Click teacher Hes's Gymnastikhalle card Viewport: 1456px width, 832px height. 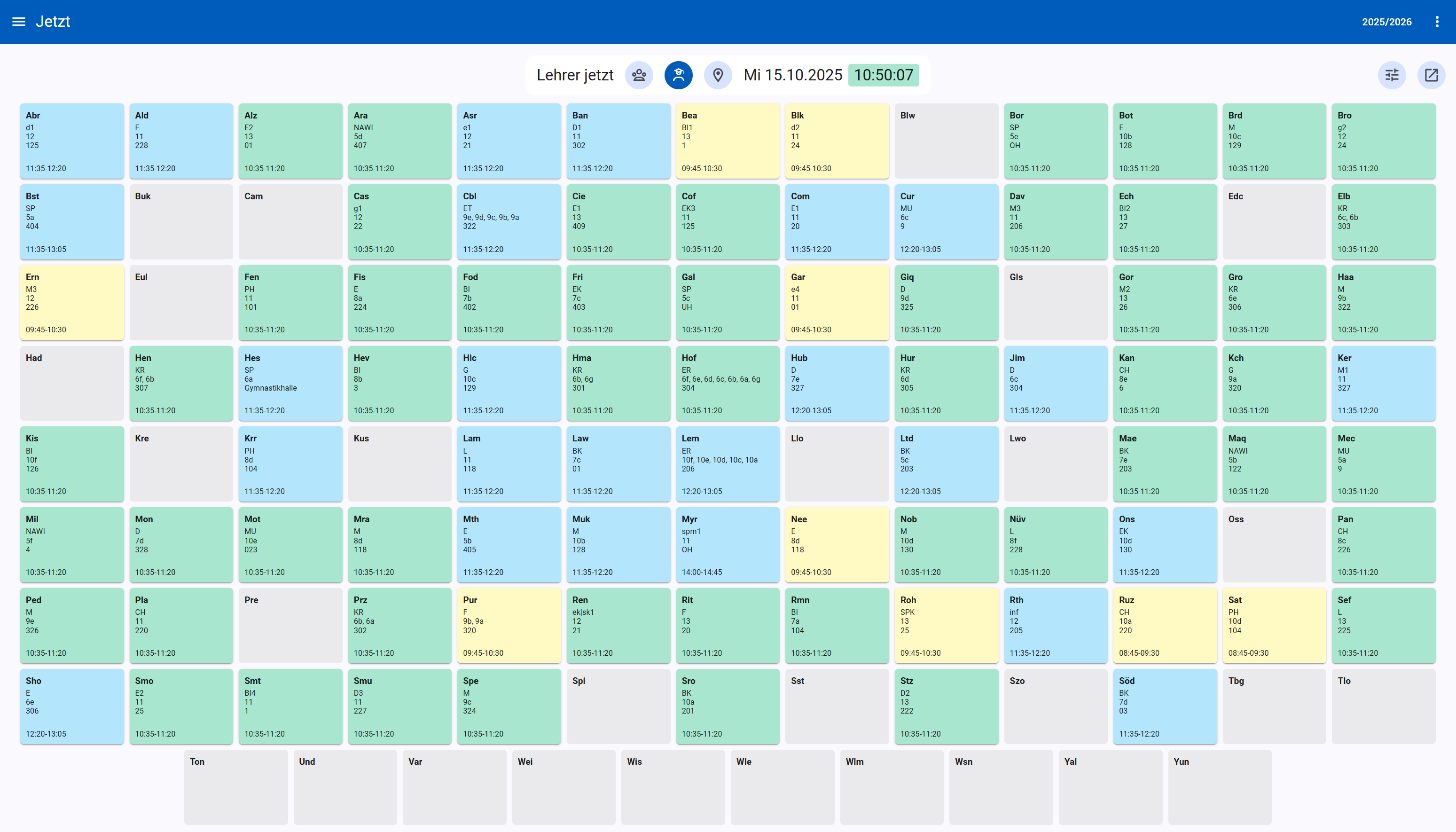290,384
